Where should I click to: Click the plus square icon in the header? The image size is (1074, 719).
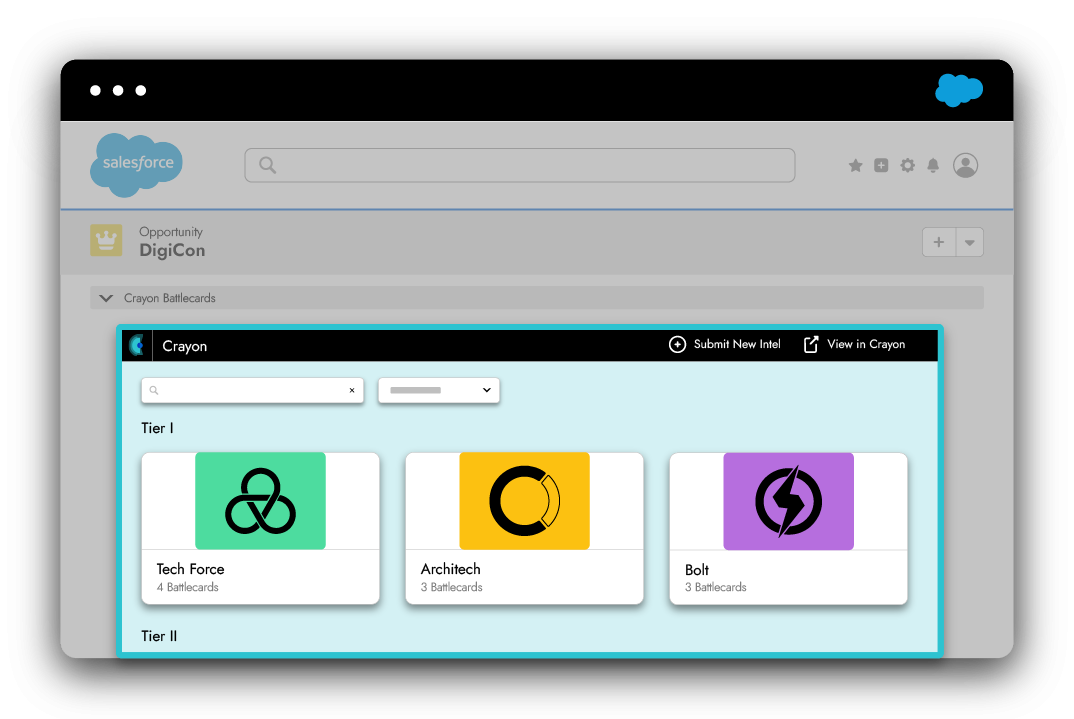(881, 166)
